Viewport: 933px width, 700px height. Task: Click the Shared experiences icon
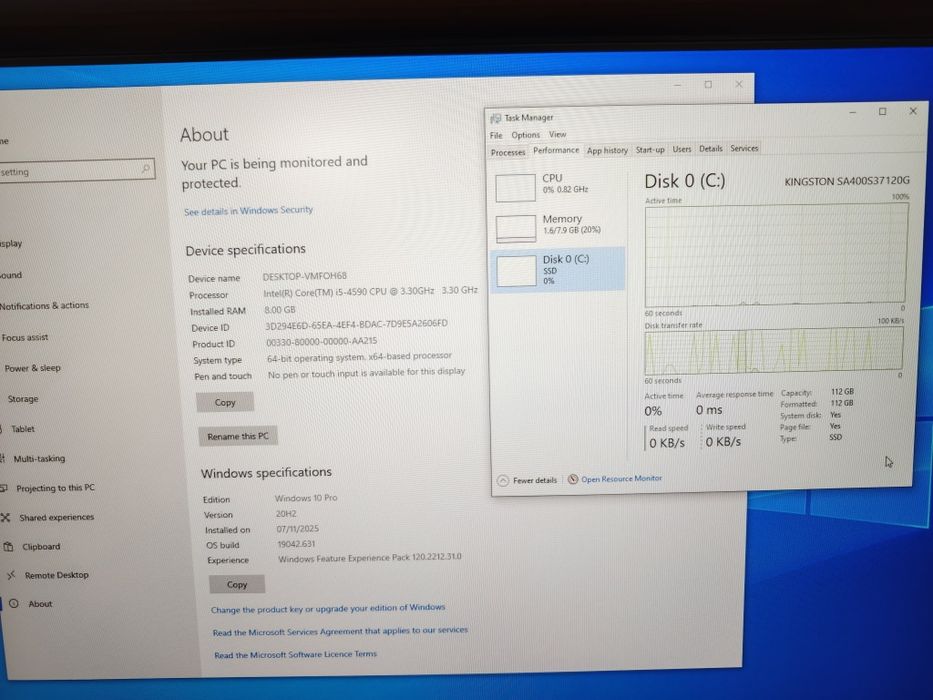click(x=6, y=517)
